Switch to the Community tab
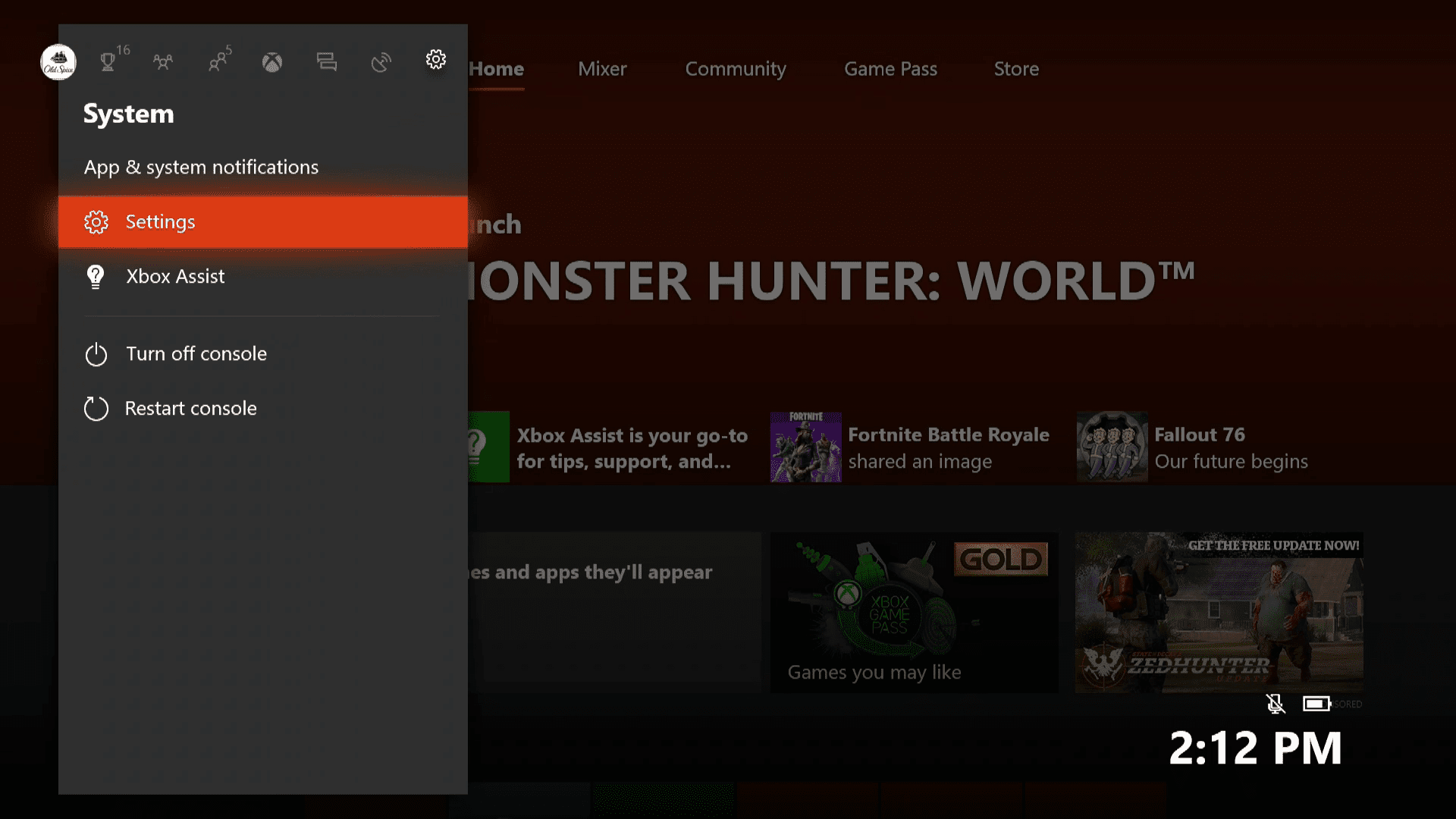Viewport: 1456px width, 819px height. [735, 68]
